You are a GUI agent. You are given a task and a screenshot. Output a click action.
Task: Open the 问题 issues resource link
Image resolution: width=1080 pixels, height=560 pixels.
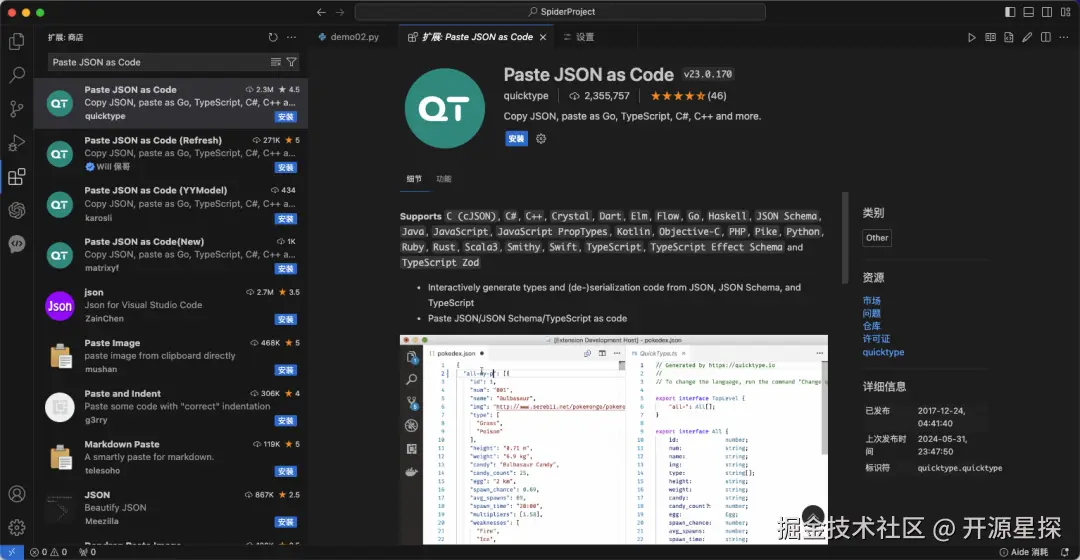click(x=871, y=313)
